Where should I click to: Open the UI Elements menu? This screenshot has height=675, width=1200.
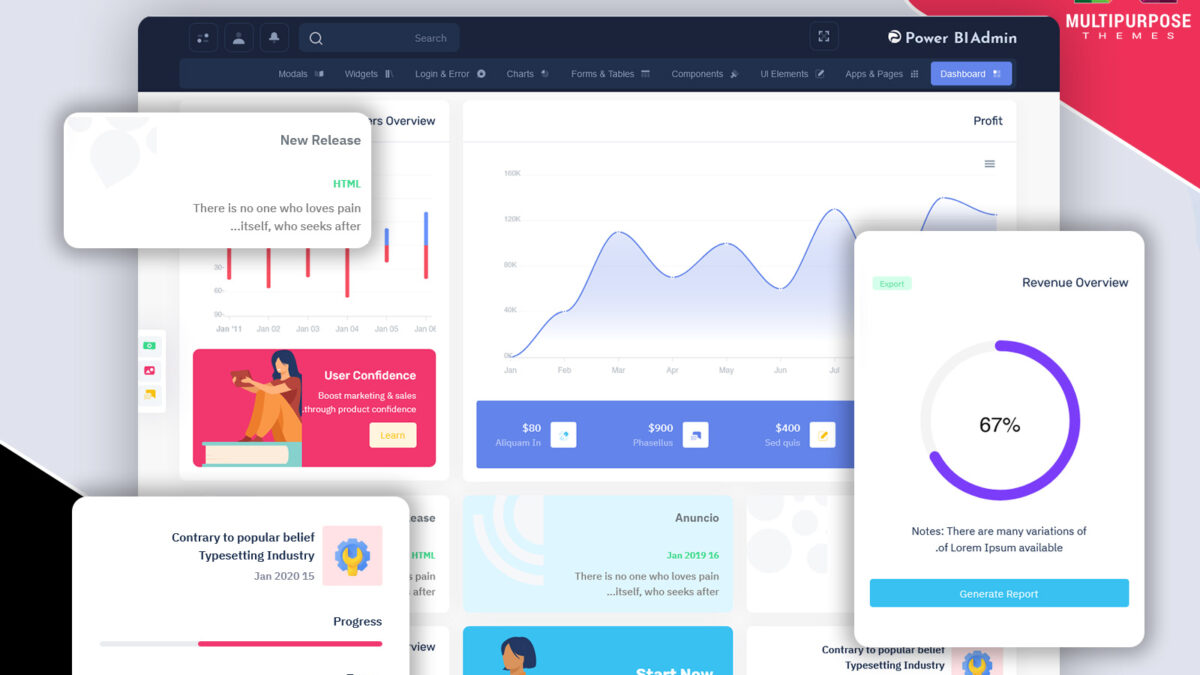pyautogui.click(x=792, y=74)
